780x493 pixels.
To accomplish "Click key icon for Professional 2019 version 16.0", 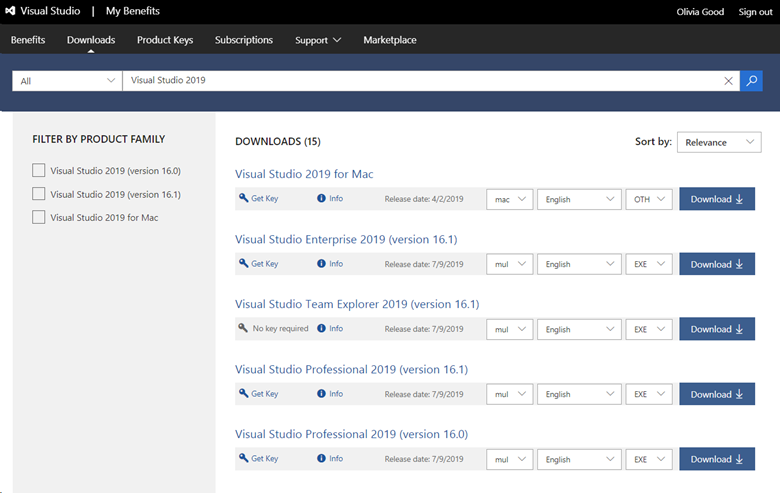I will tap(243, 459).
